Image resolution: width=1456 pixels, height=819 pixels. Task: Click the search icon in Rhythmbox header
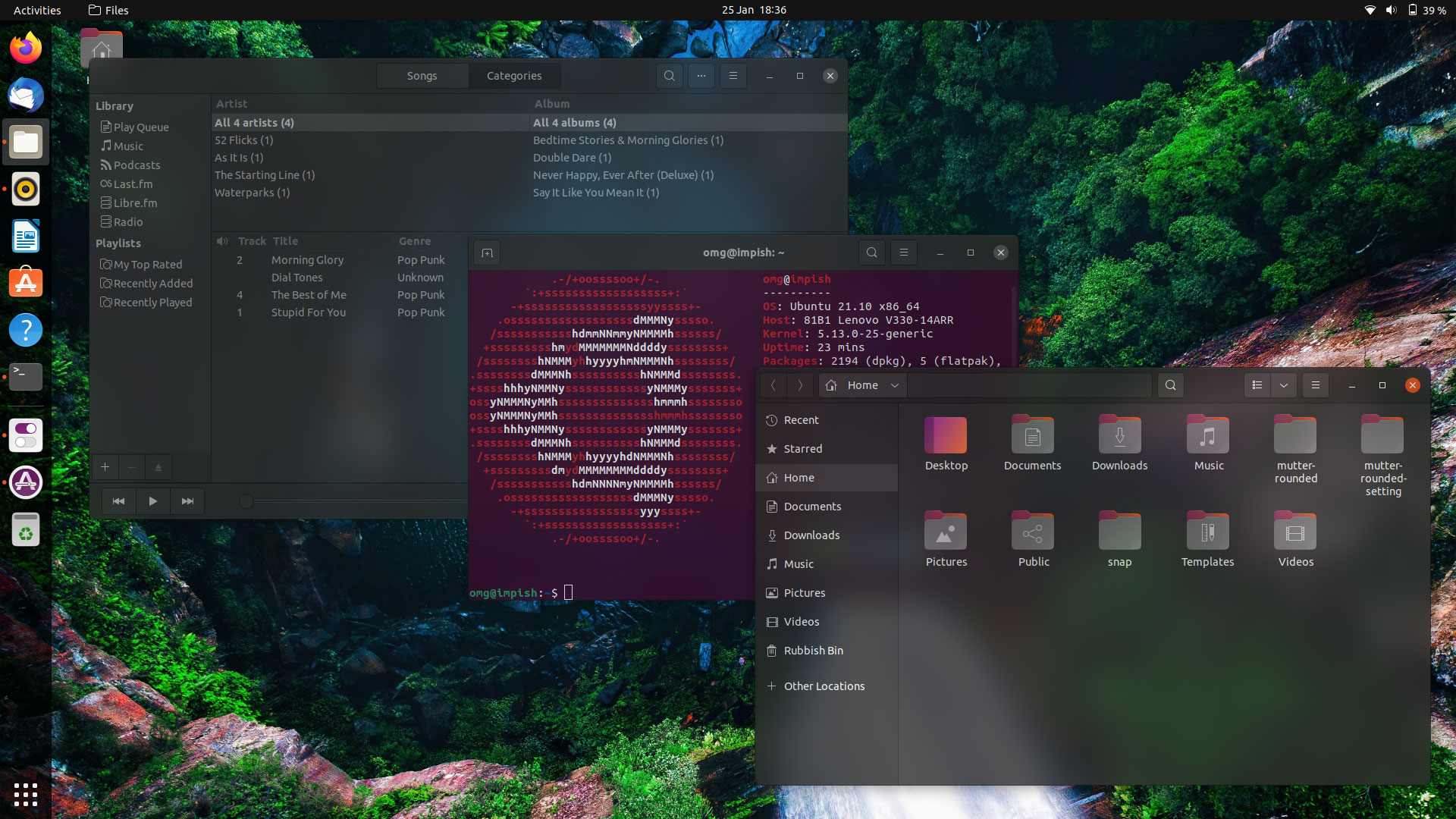[x=669, y=76]
